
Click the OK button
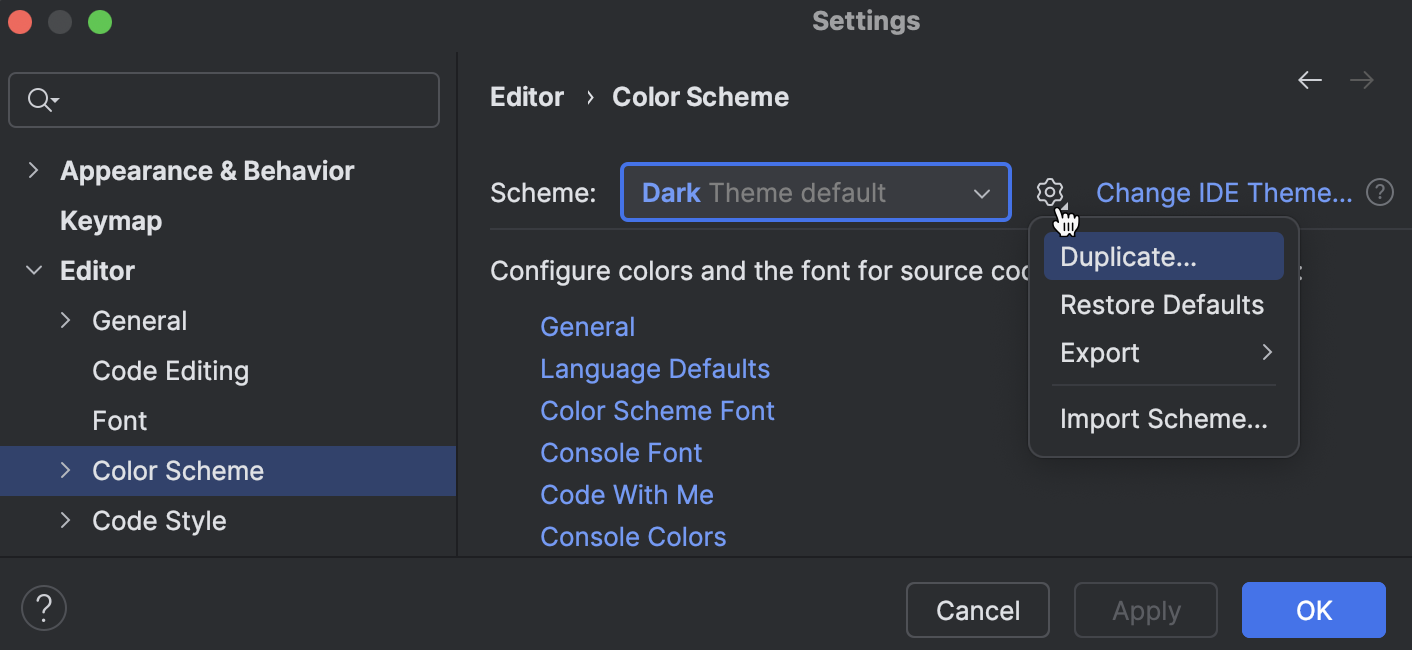point(1313,610)
